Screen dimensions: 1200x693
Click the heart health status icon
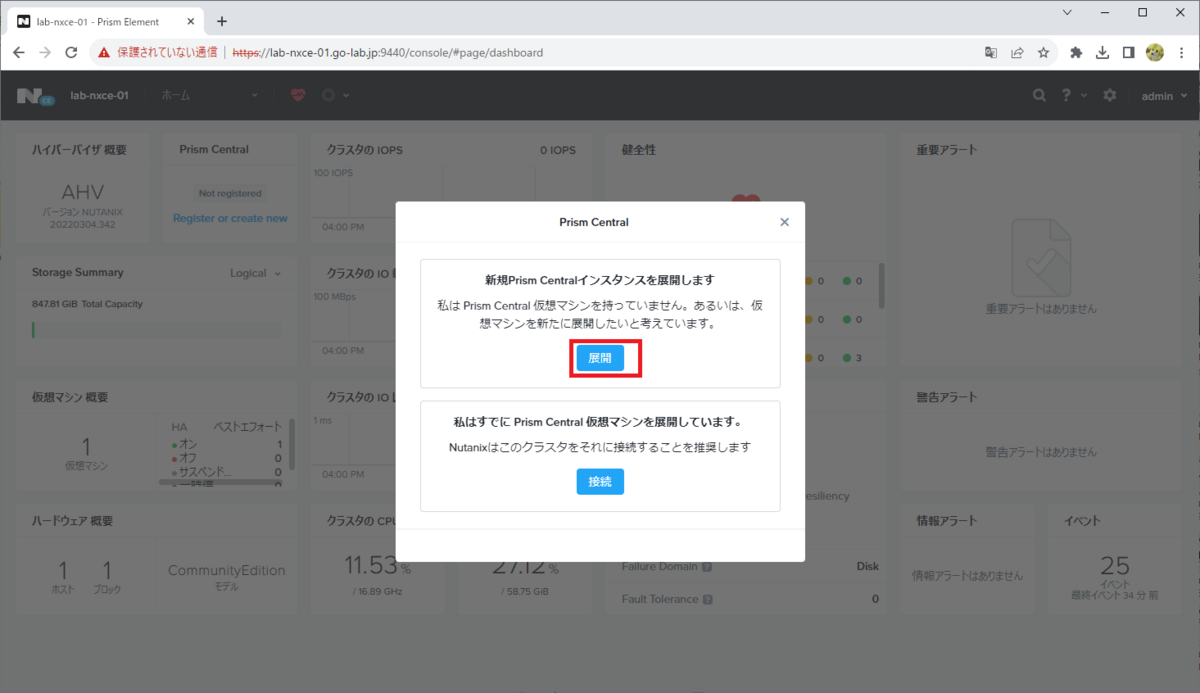coord(298,95)
